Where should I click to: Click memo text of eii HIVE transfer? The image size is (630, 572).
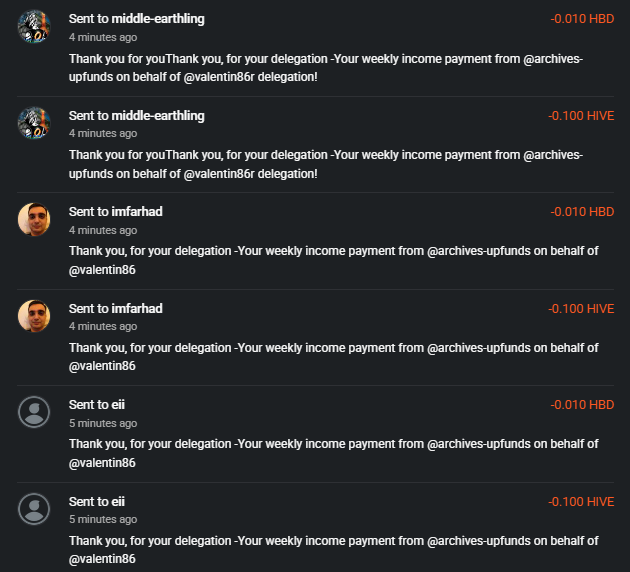pos(333,550)
